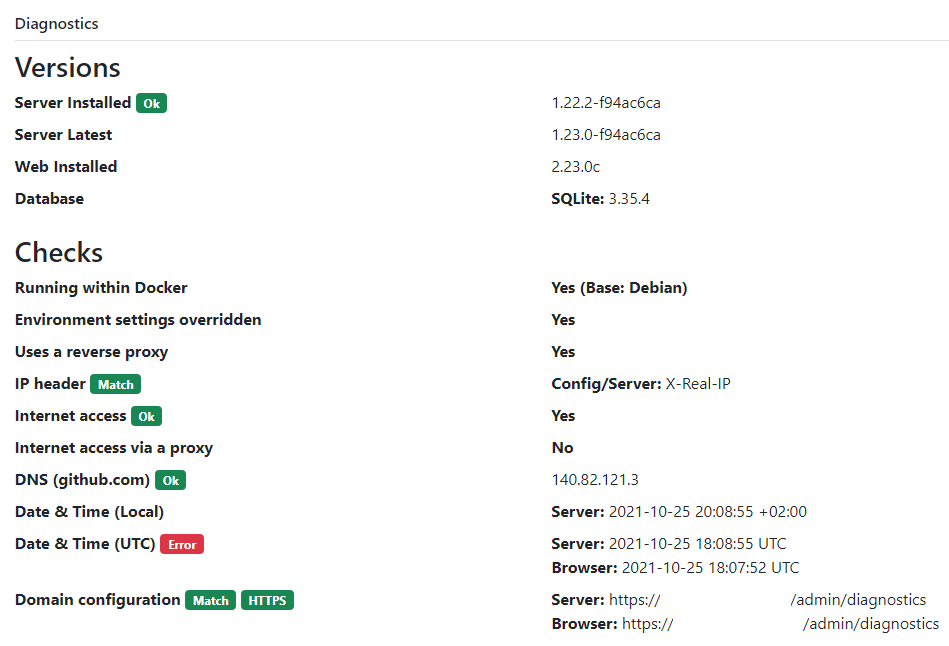Expand the Checks section heading
The image size is (949, 646).
pyautogui.click(x=58, y=252)
